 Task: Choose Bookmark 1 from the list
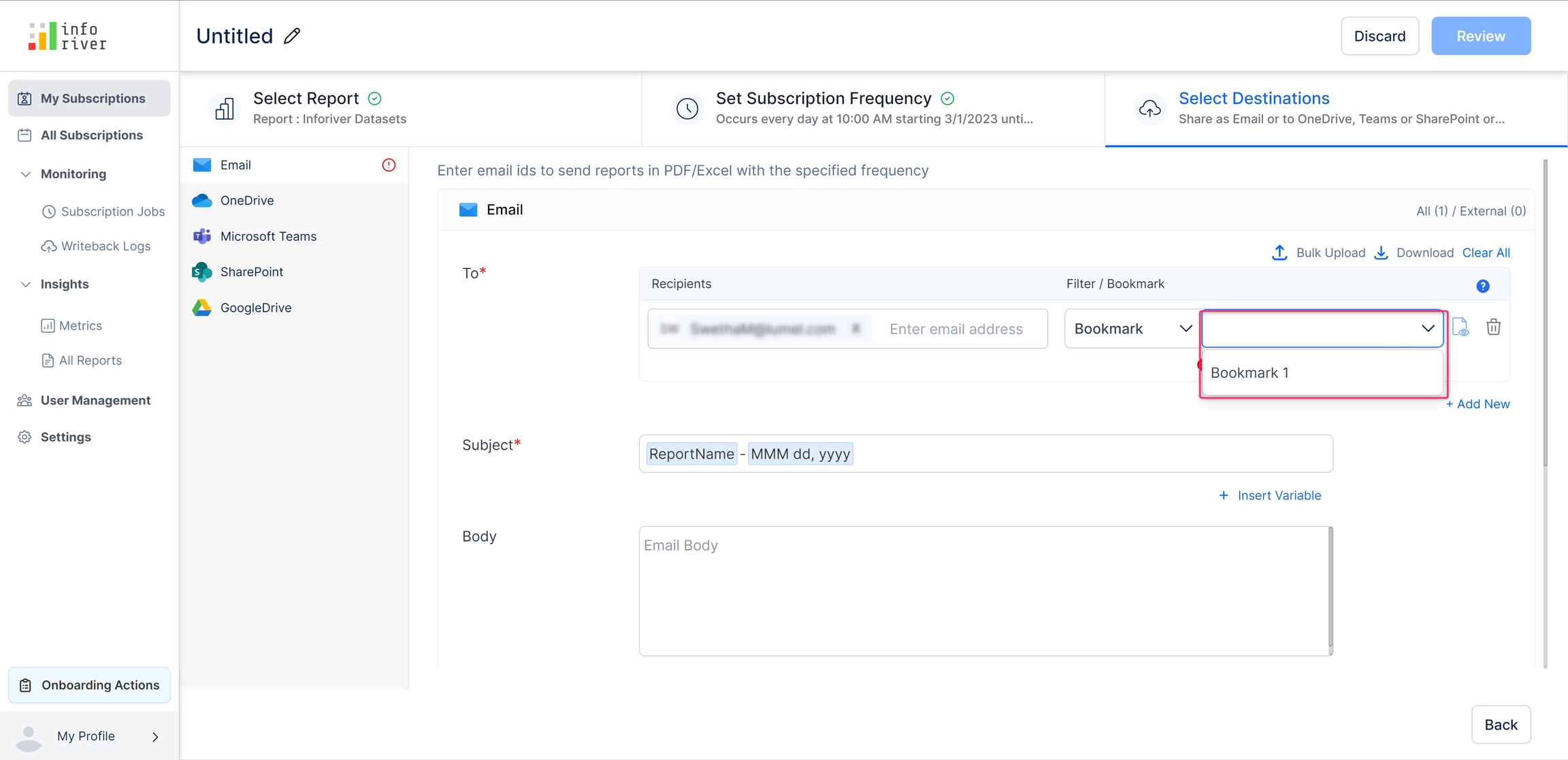point(1250,373)
